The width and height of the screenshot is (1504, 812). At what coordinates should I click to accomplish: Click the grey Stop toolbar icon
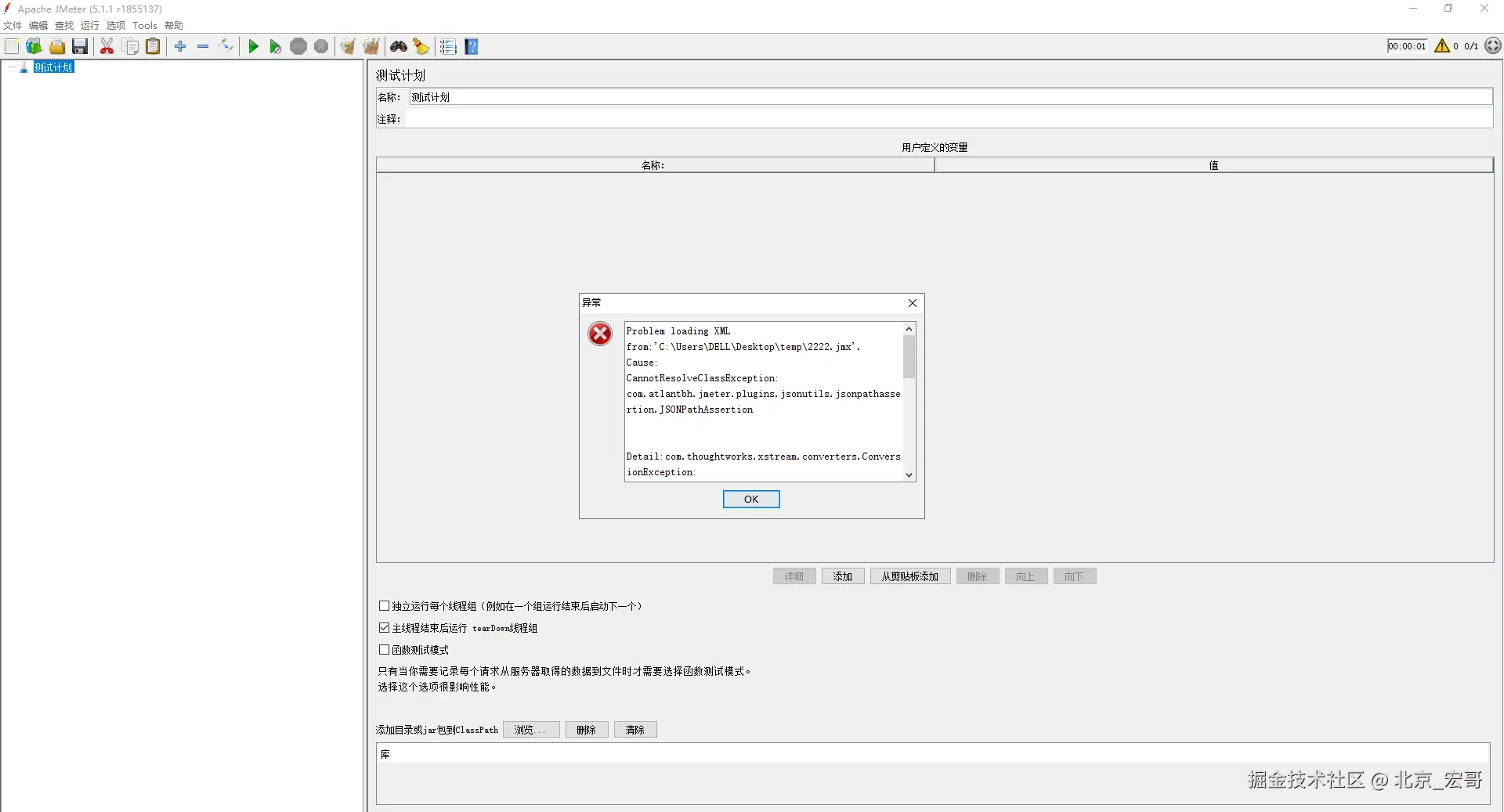(298, 47)
